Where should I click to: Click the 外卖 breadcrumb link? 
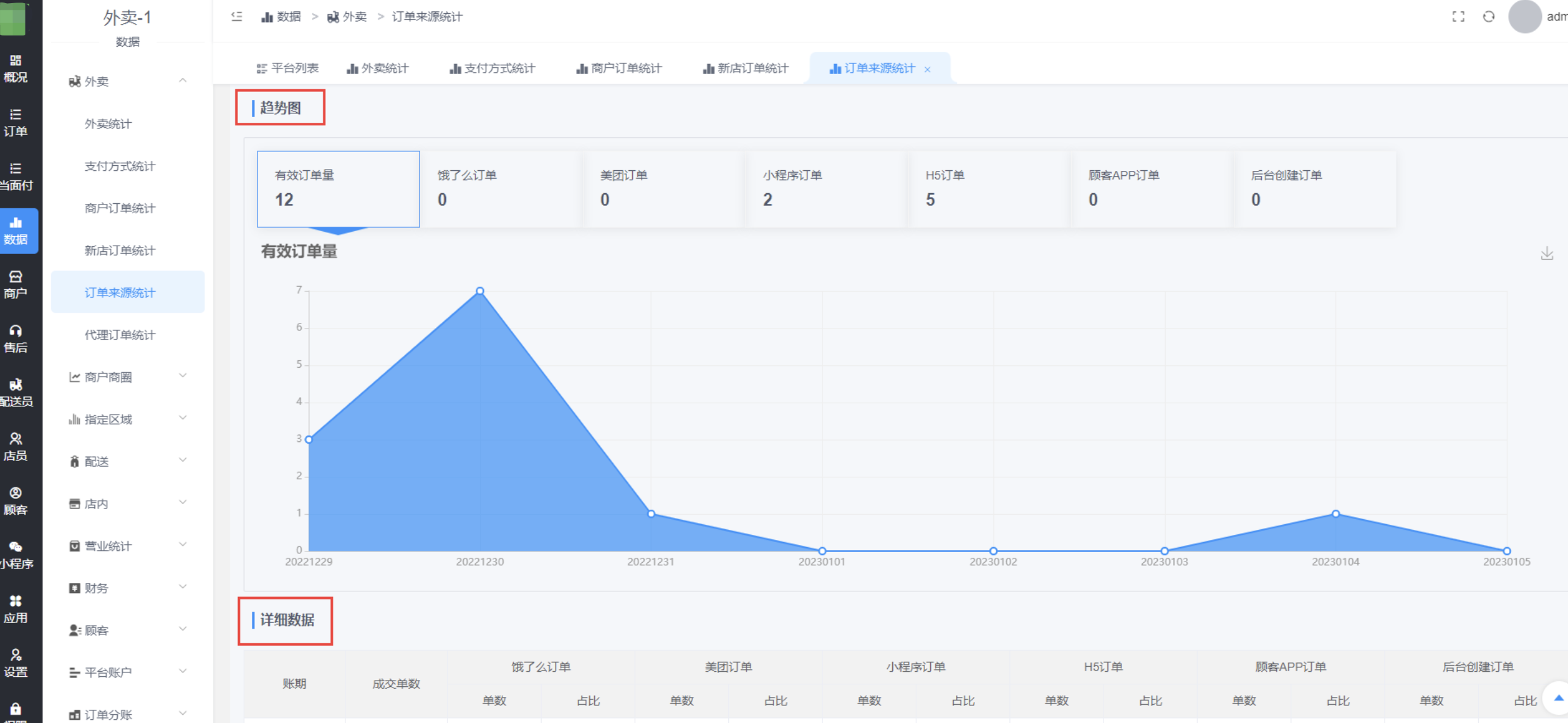pos(347,17)
